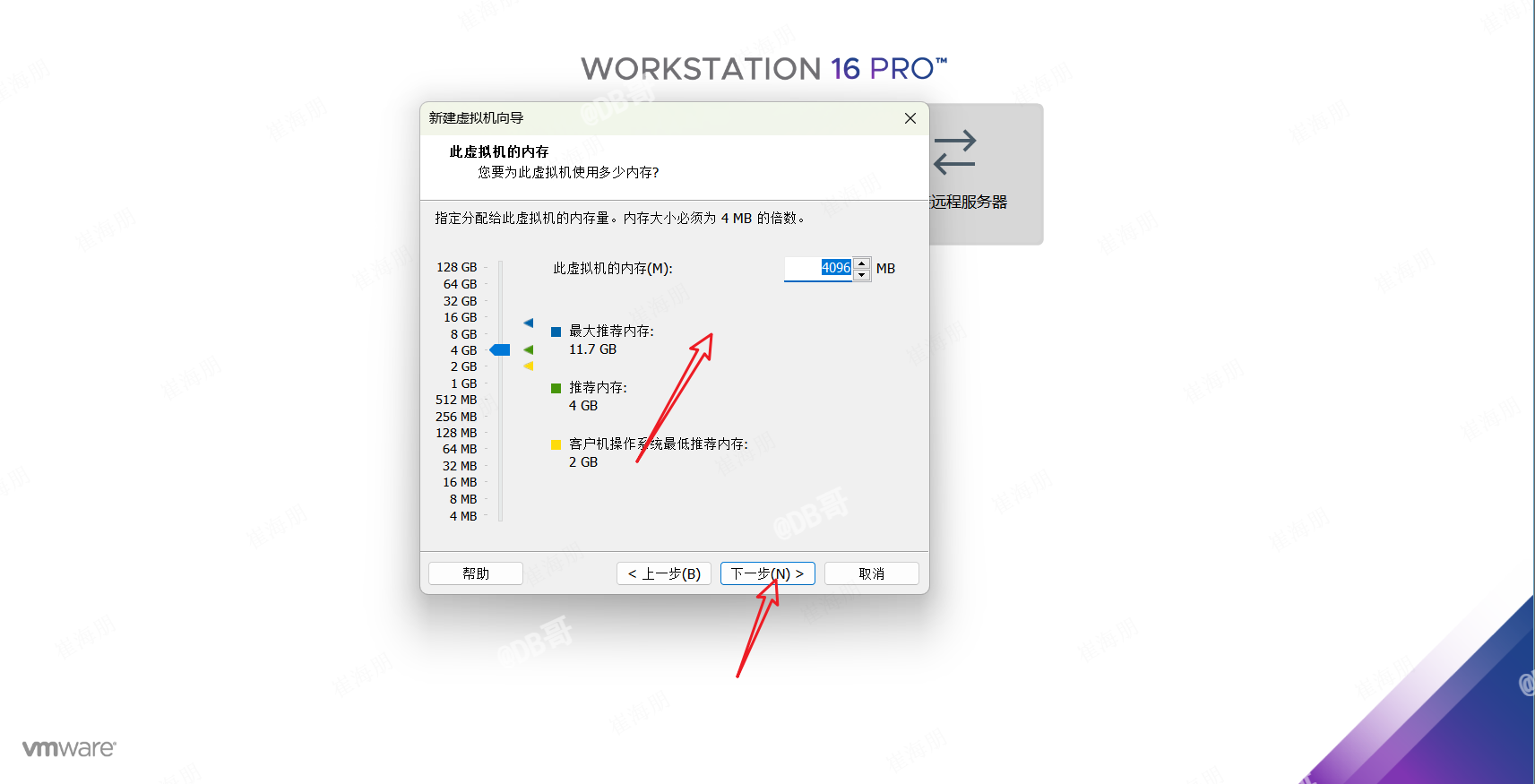Select the 4 GB label on the memory scale
Image resolution: width=1535 pixels, height=784 pixels.
tap(464, 350)
